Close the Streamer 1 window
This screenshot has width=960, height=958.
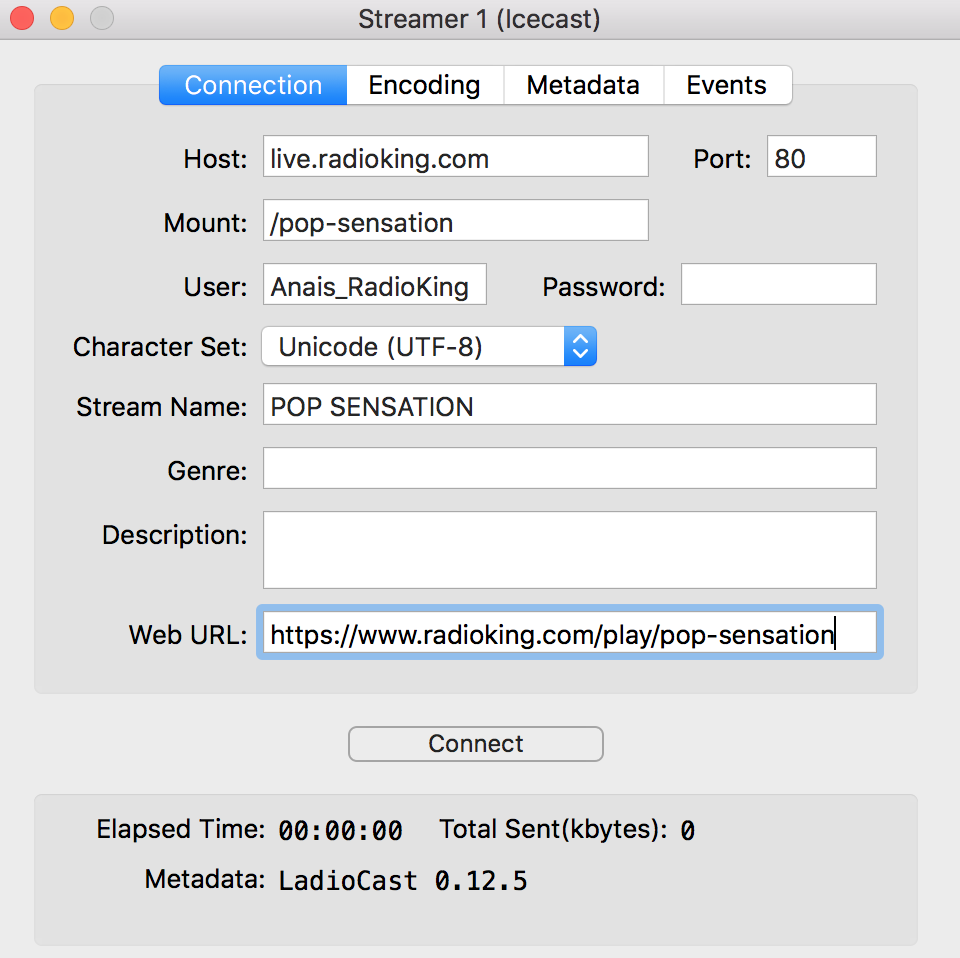(x=22, y=18)
